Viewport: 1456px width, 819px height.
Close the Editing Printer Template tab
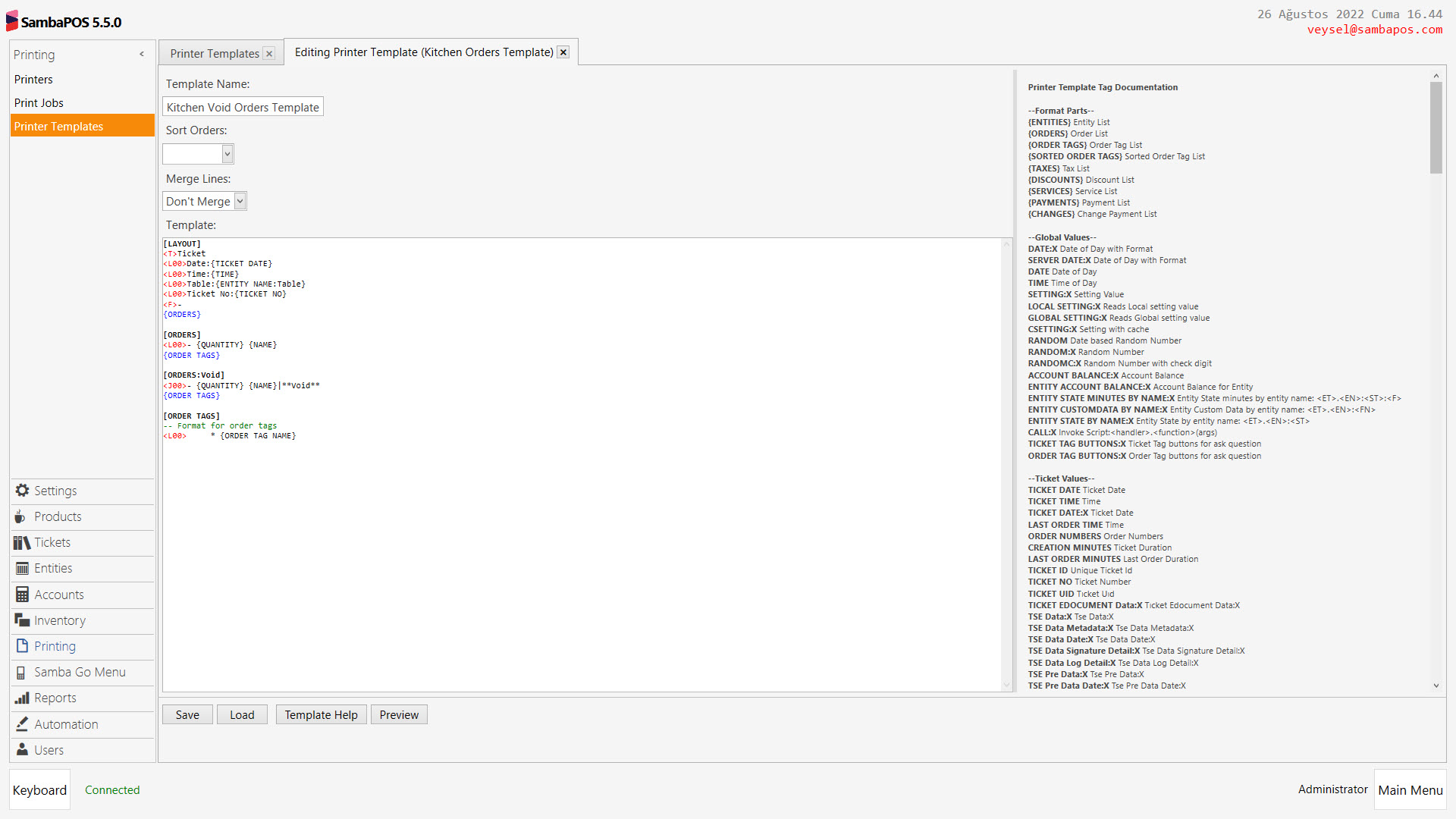pyautogui.click(x=563, y=52)
